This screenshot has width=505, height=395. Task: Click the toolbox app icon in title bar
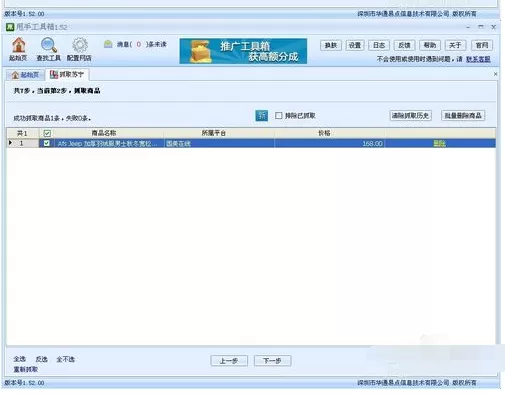[10, 27]
